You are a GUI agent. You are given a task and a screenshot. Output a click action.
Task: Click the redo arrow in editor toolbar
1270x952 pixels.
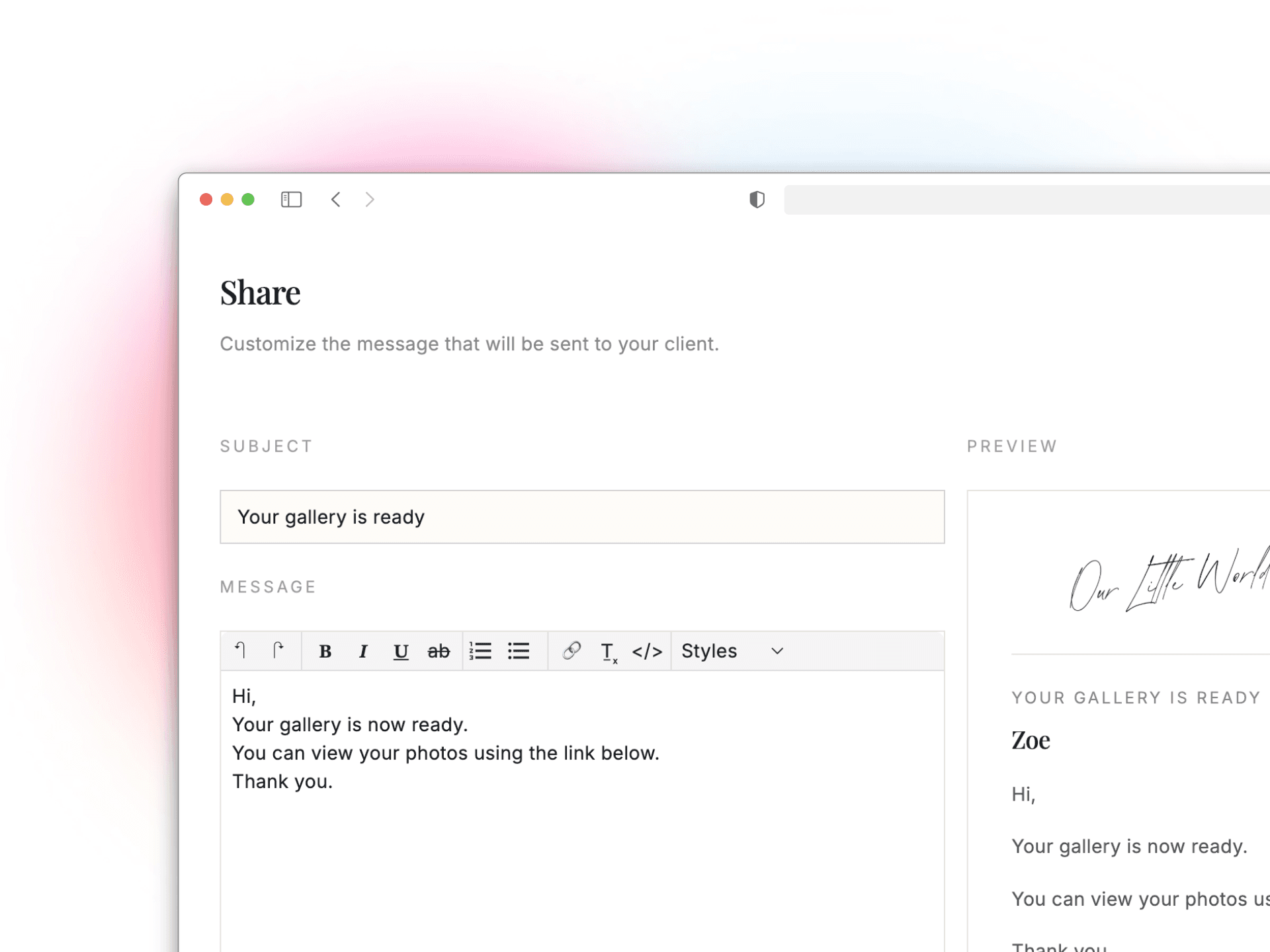click(278, 651)
